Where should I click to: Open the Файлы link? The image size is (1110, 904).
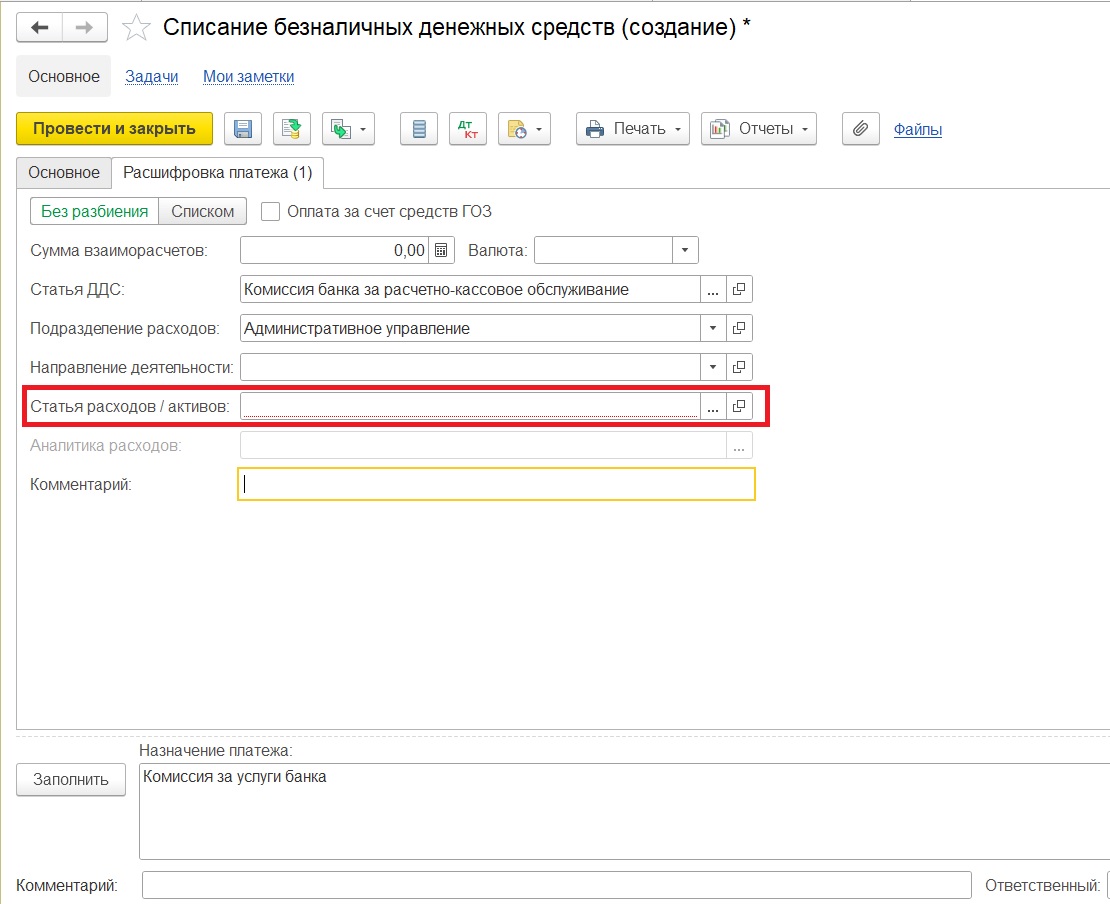coord(917,130)
